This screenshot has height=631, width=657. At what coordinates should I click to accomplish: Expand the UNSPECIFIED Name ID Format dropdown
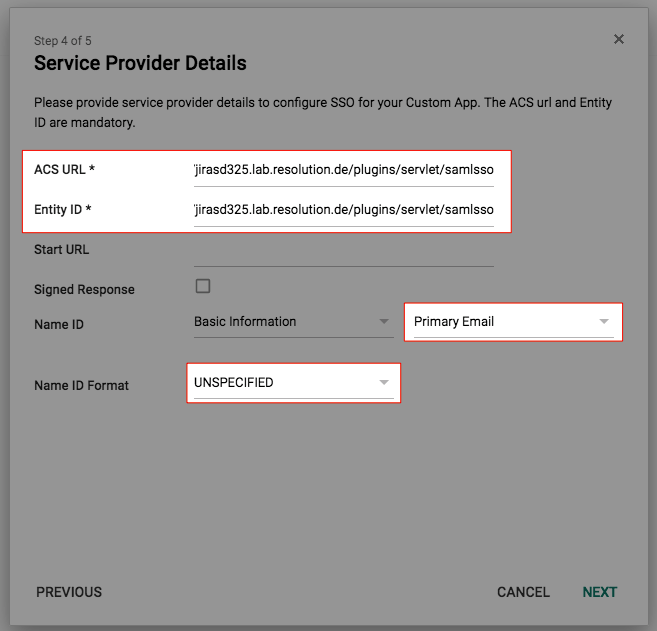pos(293,383)
